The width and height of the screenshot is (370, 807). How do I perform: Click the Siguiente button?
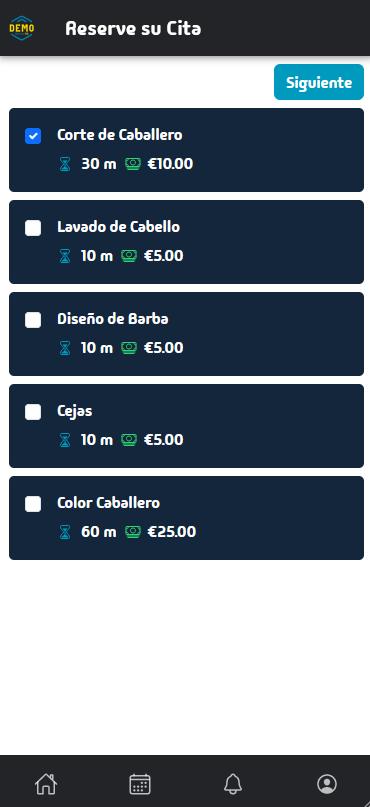(x=319, y=82)
